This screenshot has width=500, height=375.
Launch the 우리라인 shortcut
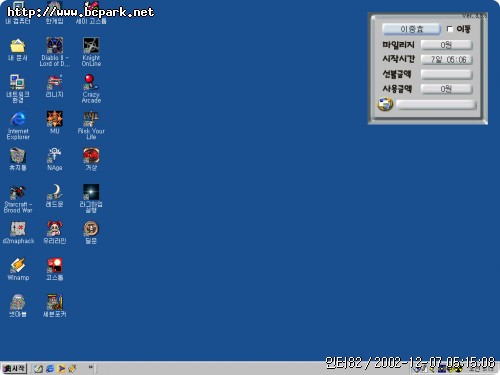pyautogui.click(x=55, y=229)
